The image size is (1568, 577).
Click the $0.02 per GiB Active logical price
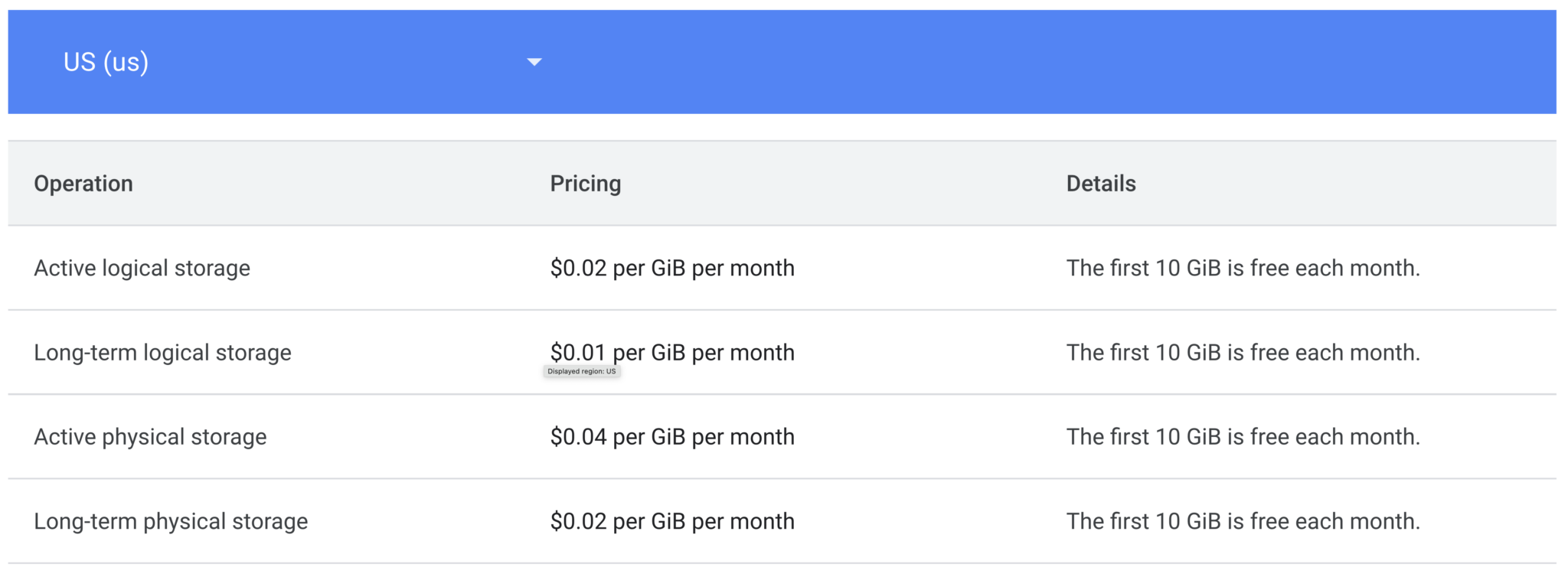pyautogui.click(x=672, y=268)
